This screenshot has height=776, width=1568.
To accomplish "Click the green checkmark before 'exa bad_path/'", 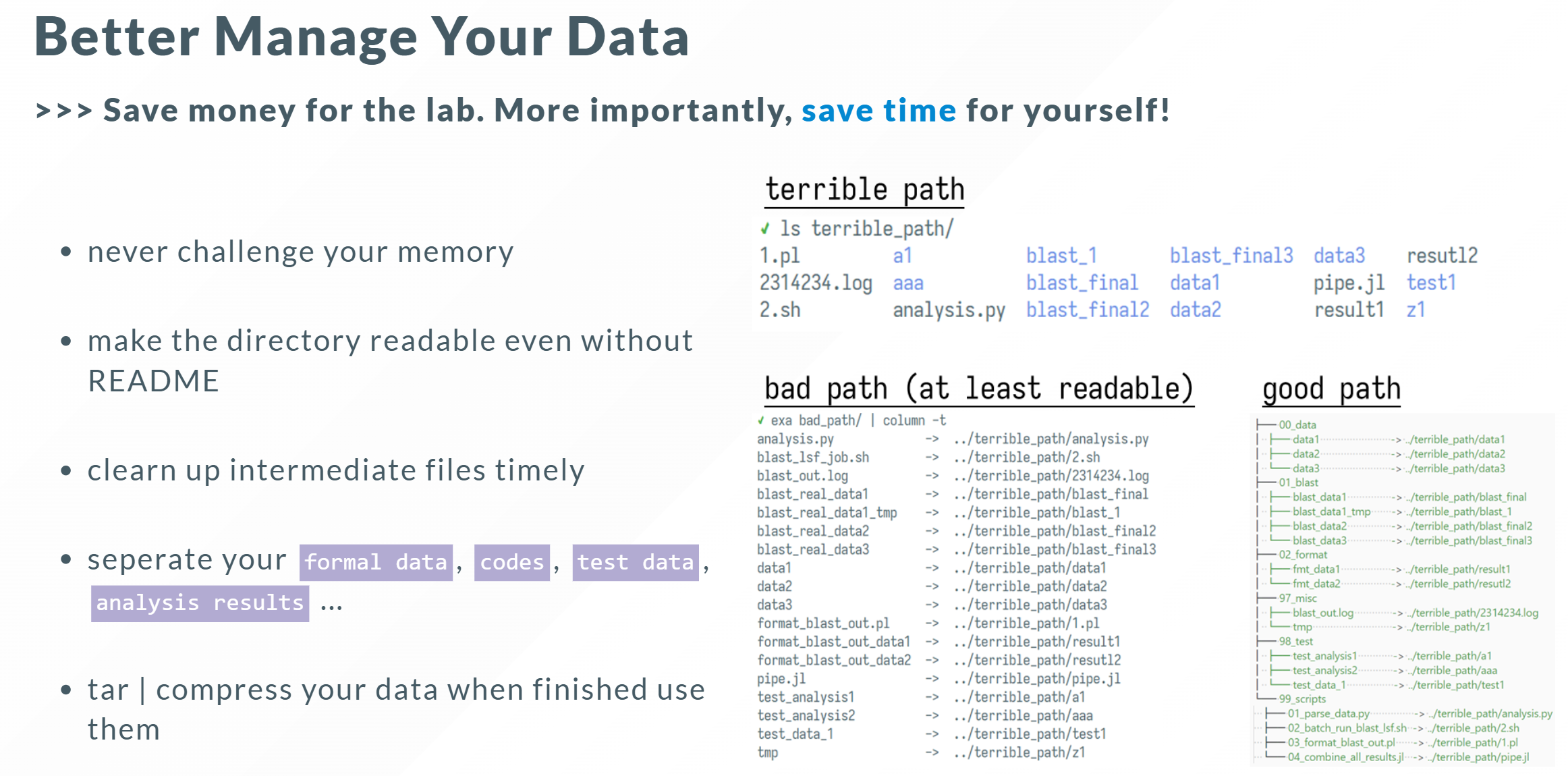I will 760,420.
